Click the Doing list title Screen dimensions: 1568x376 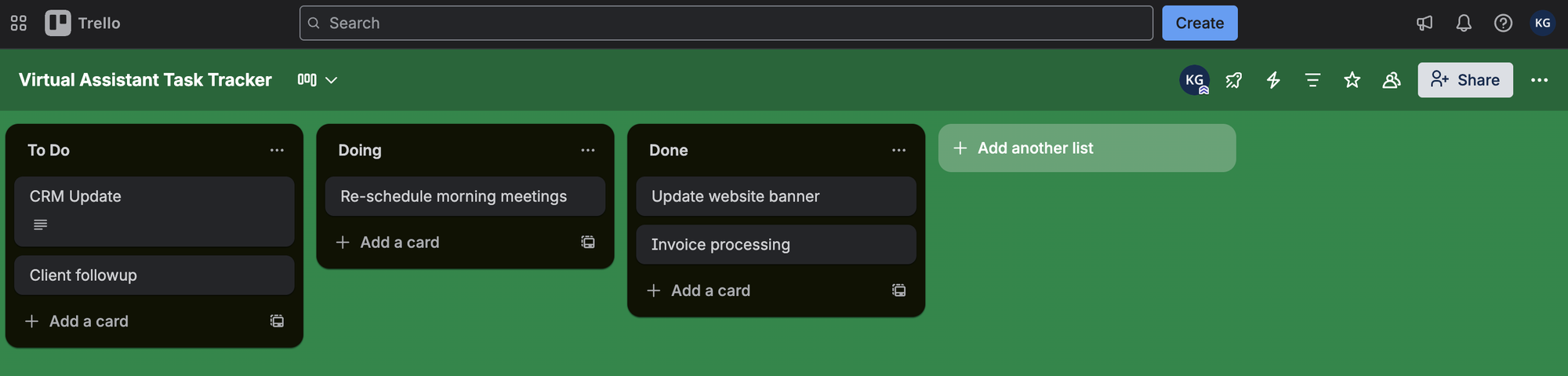[360, 150]
